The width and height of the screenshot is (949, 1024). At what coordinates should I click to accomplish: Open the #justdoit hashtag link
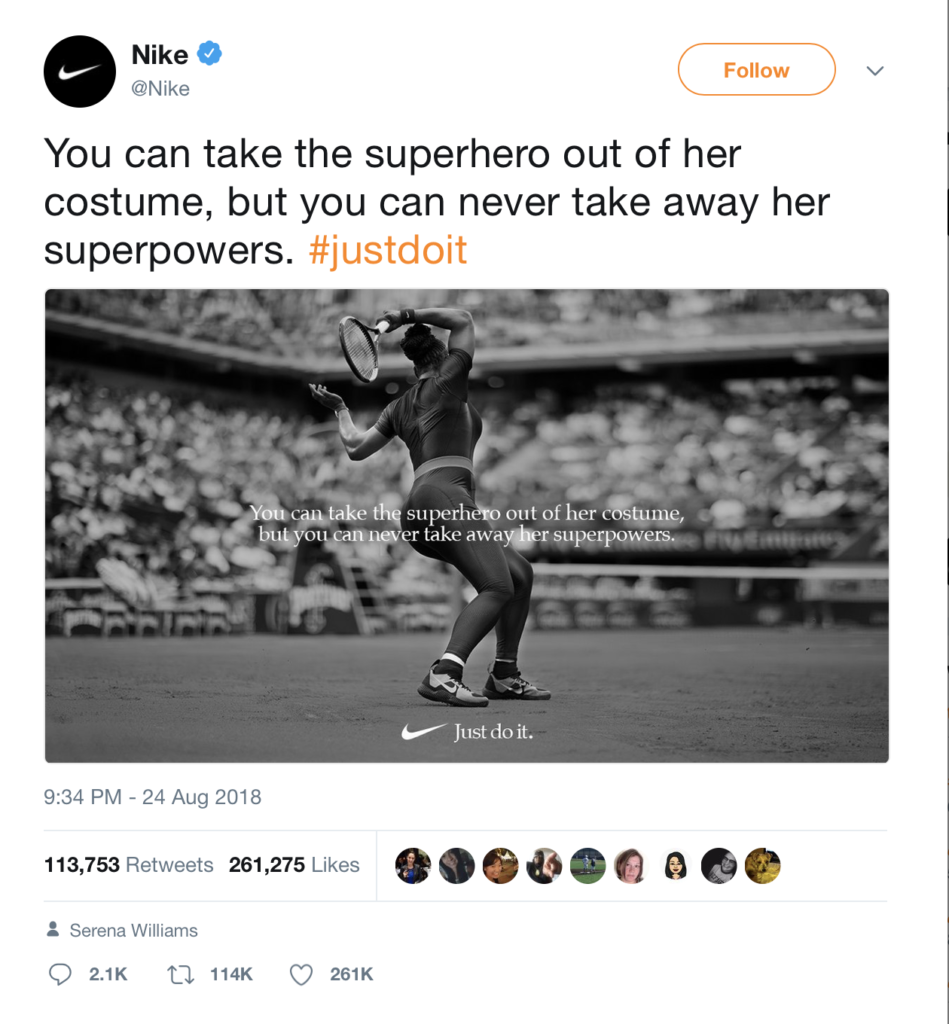[387, 250]
